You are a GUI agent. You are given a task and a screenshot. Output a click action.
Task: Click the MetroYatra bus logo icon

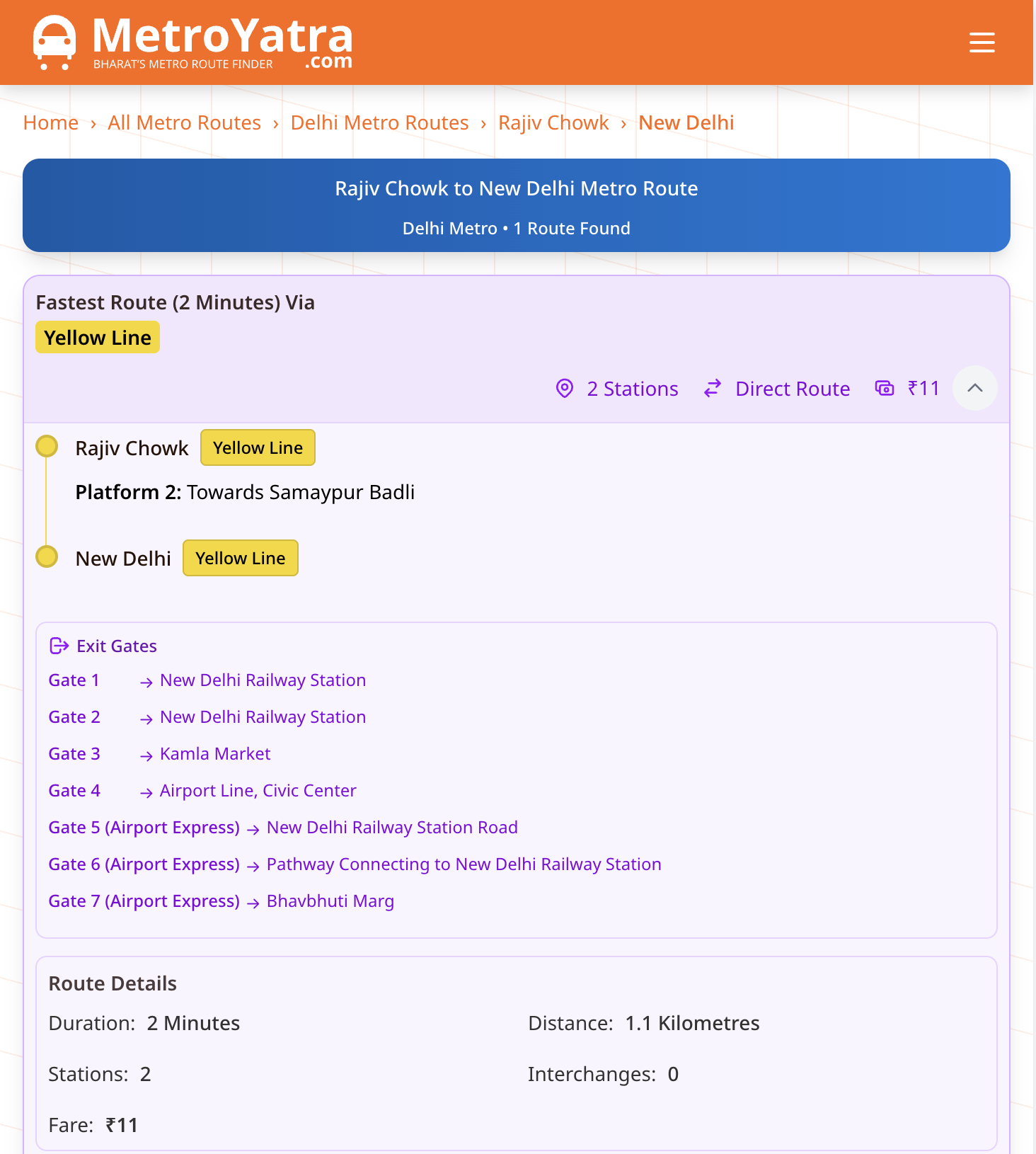coord(54,42)
